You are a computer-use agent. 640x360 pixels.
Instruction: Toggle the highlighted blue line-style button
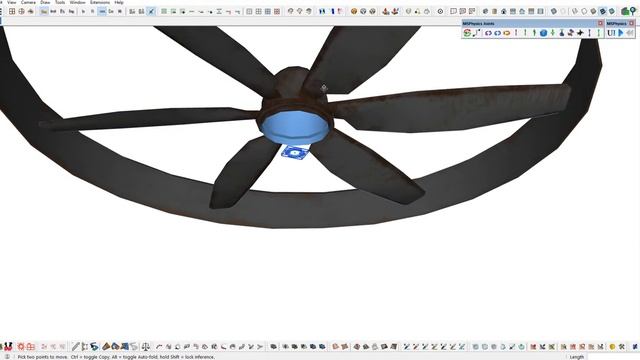click(102, 11)
